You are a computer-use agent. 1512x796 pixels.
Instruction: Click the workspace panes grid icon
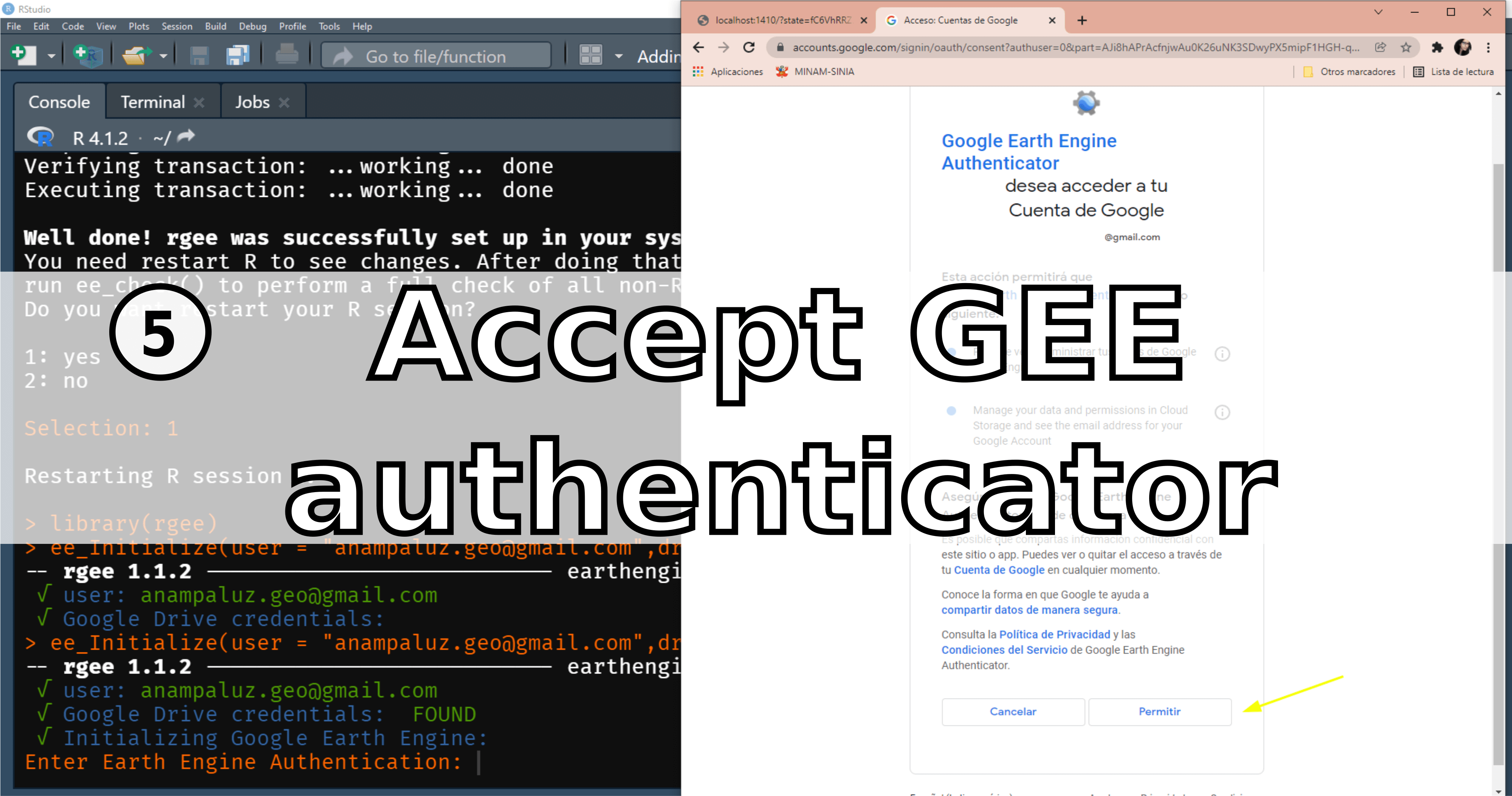[x=590, y=55]
